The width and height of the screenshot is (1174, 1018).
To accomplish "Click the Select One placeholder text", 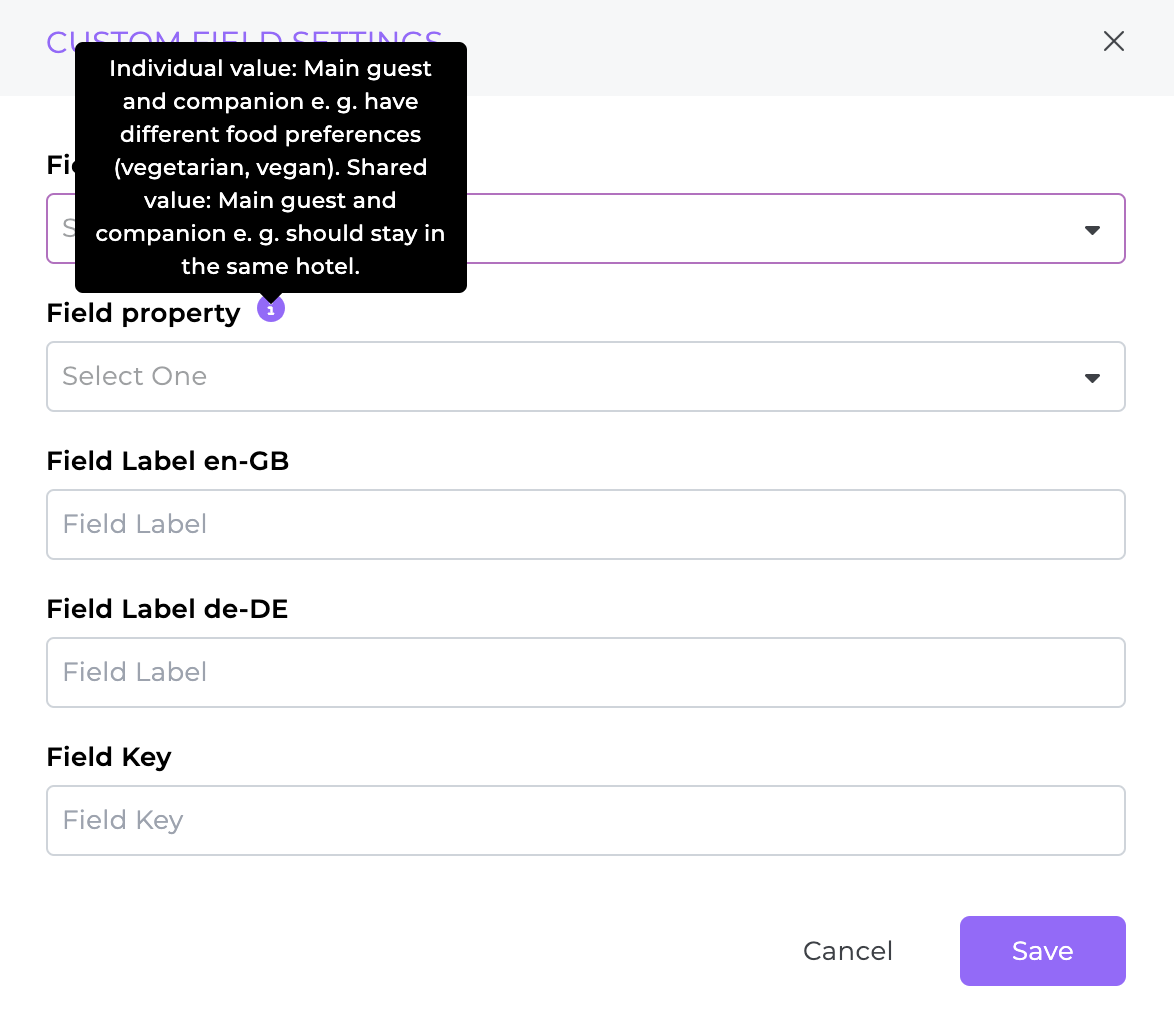I will tap(135, 376).
